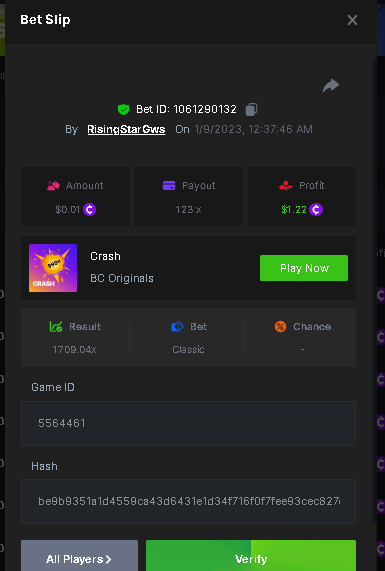
Task: Click the orange Chance percent icon
Action: [x=280, y=326]
